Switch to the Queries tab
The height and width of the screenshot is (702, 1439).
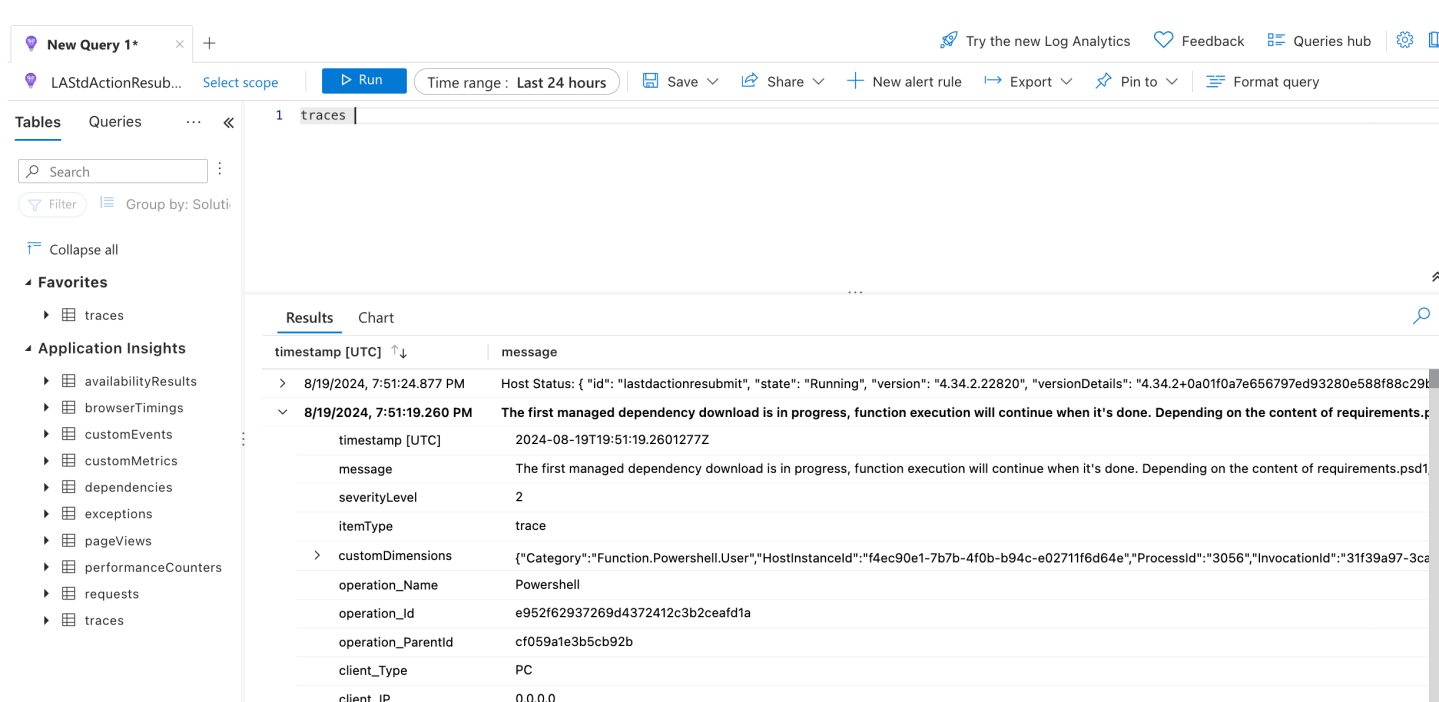[x=115, y=122]
